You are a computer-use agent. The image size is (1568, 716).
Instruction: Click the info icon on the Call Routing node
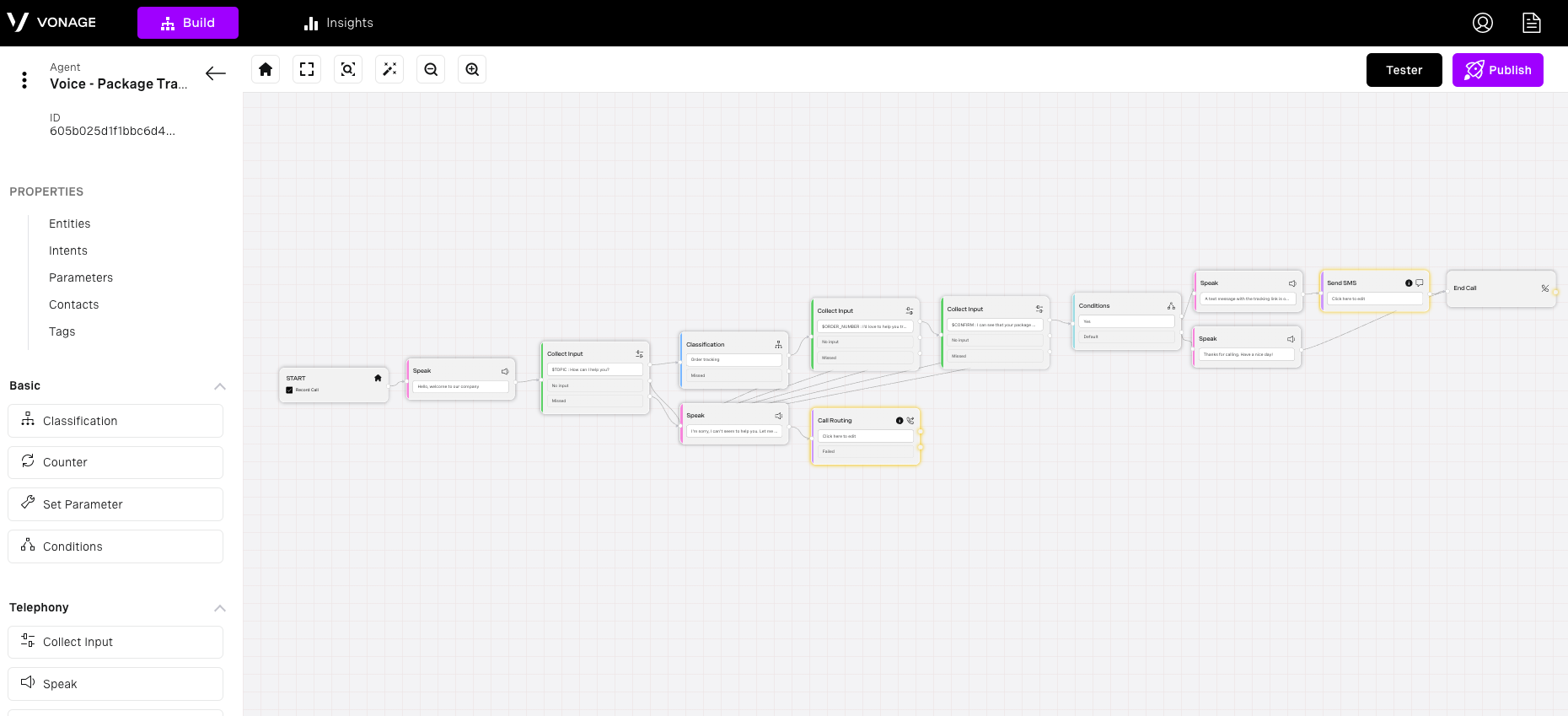899,420
